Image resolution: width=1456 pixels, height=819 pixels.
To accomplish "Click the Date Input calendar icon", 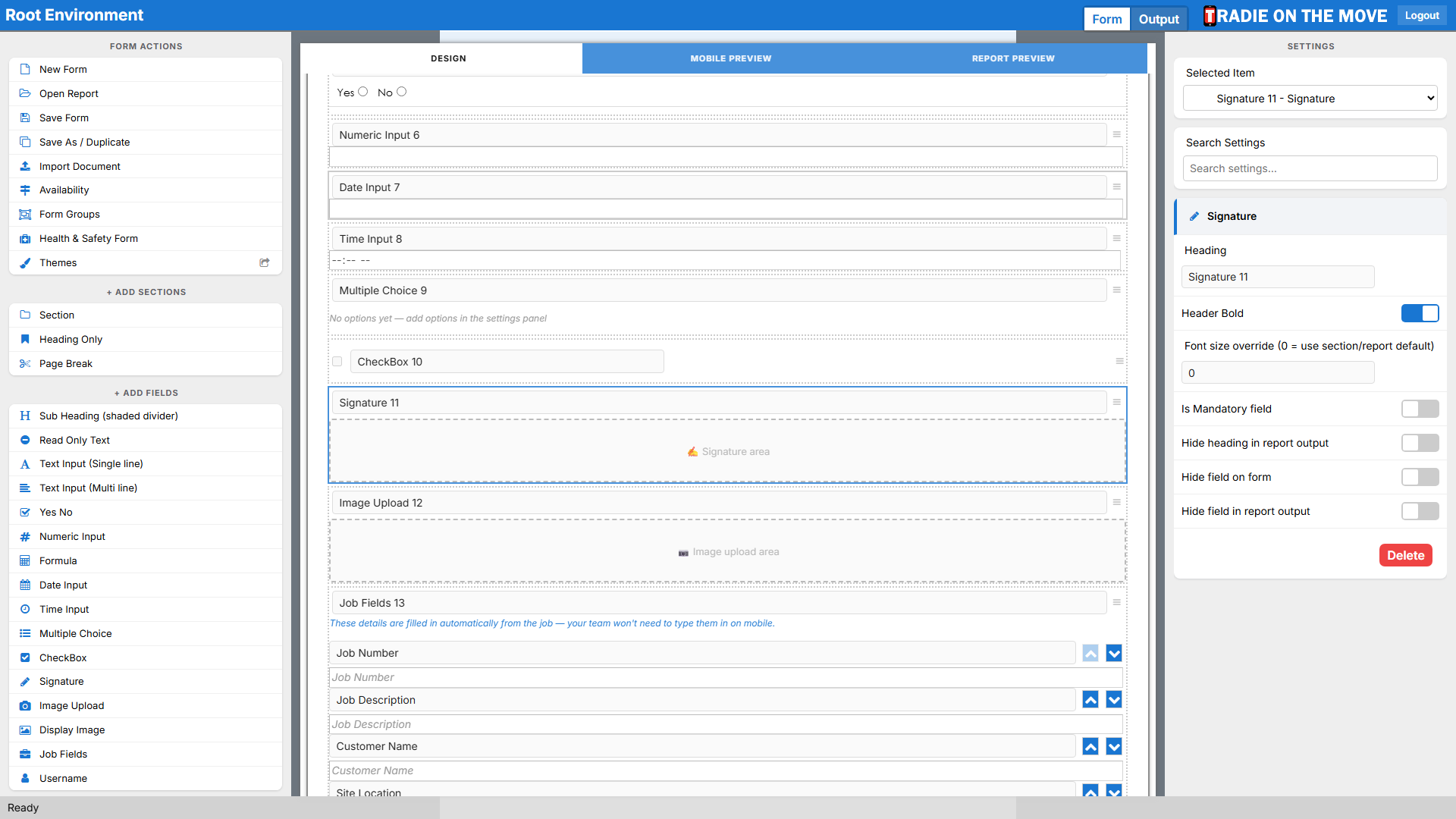I will 25,585.
